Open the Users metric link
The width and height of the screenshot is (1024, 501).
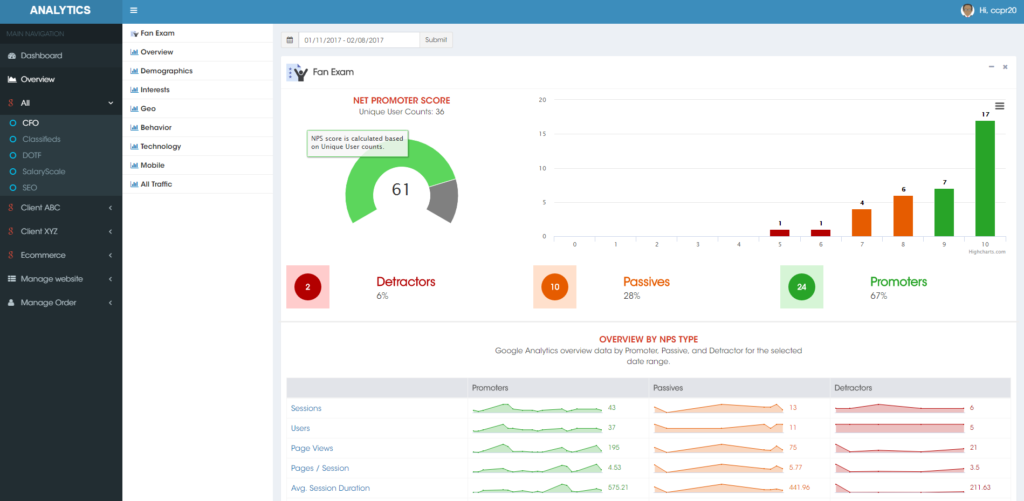coord(300,428)
